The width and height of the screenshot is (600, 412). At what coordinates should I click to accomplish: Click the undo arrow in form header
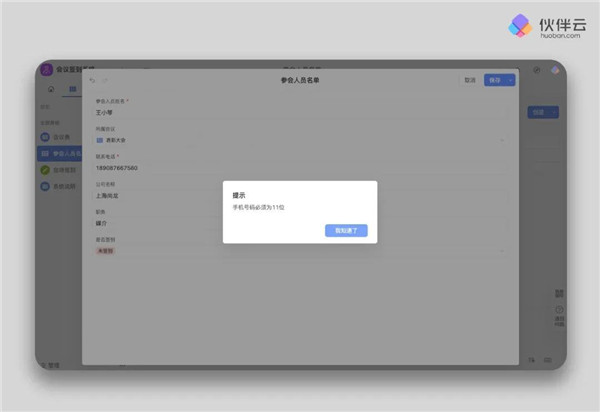click(x=93, y=80)
